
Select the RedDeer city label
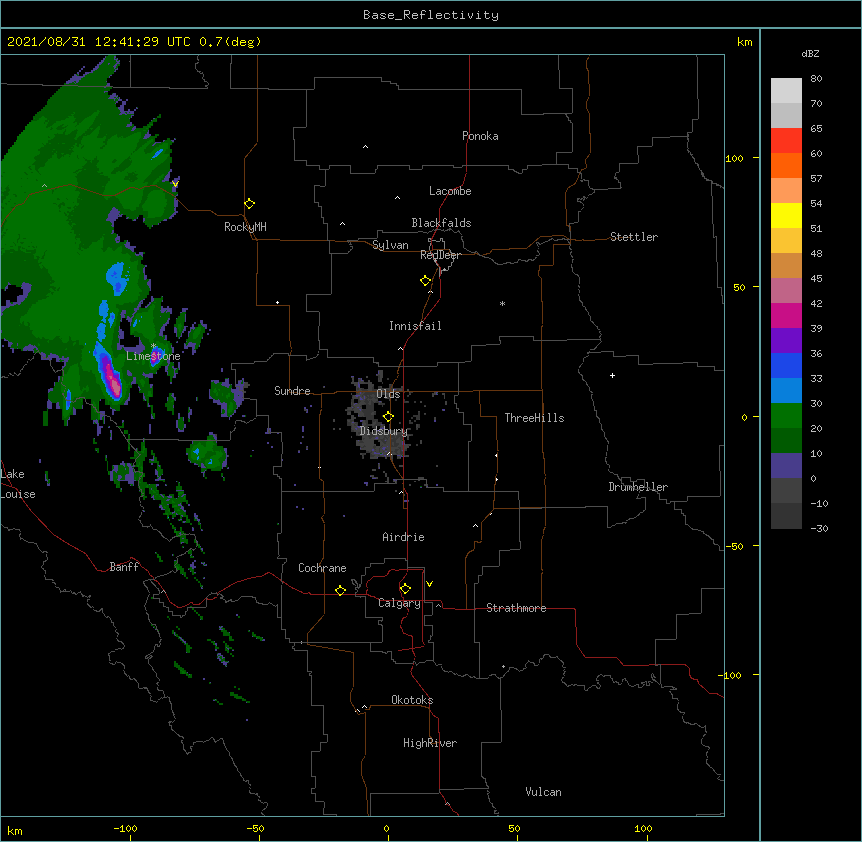click(440, 255)
